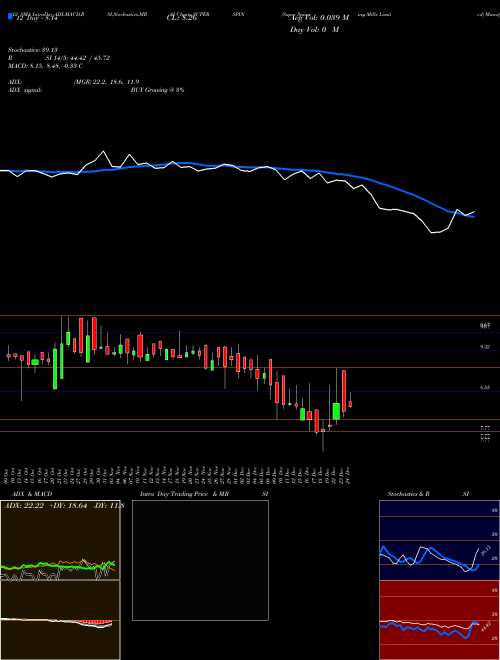The width and height of the screenshot is (500, 660).
Task: Click the end of the white price line
Action: point(474,212)
